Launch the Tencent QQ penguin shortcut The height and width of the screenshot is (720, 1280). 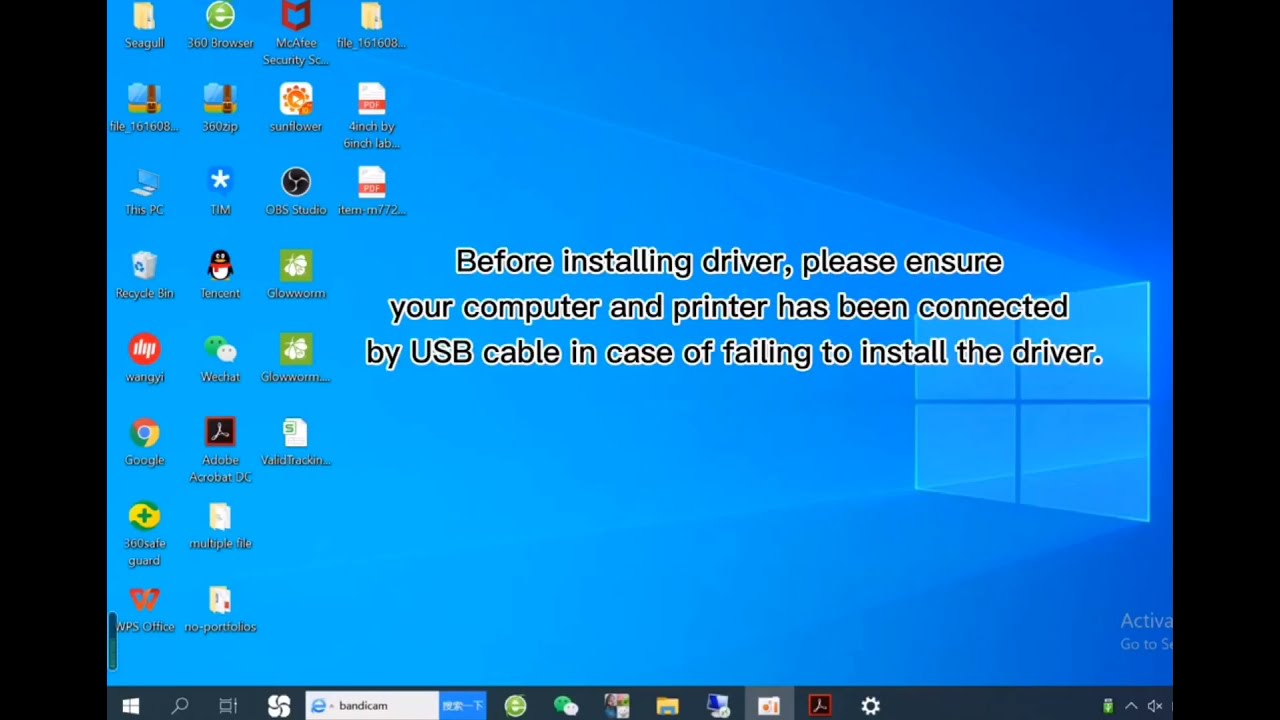pyautogui.click(x=220, y=275)
